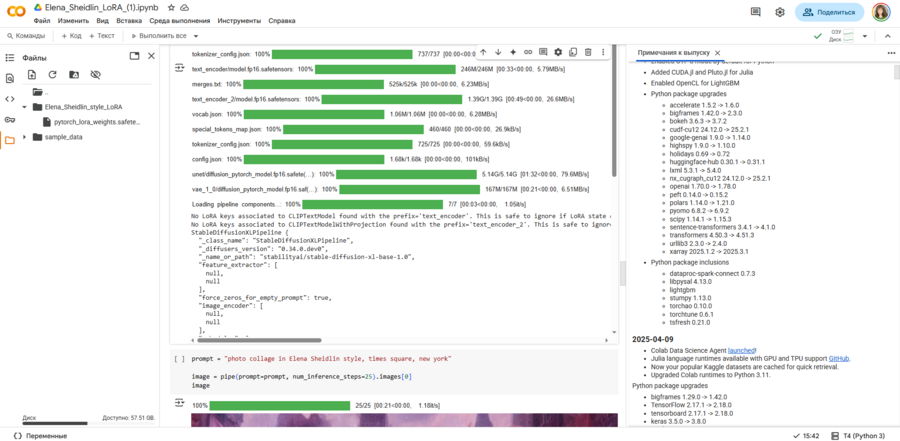Open the 'launched' link in release notes
900x441 pixels.
[742, 350]
